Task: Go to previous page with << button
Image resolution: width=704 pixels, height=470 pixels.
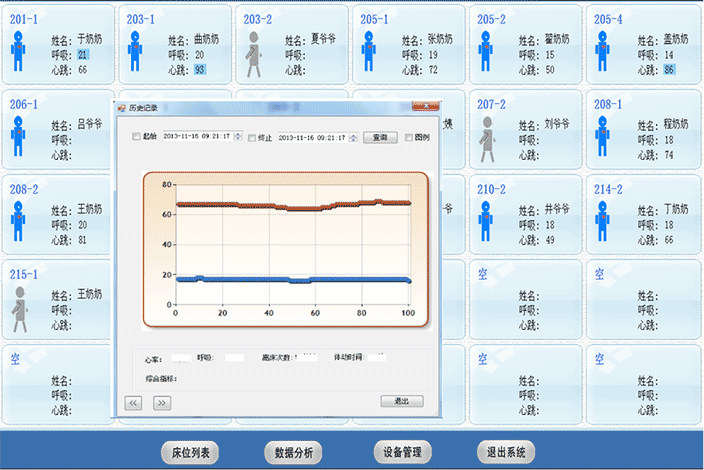Action: pos(133,402)
